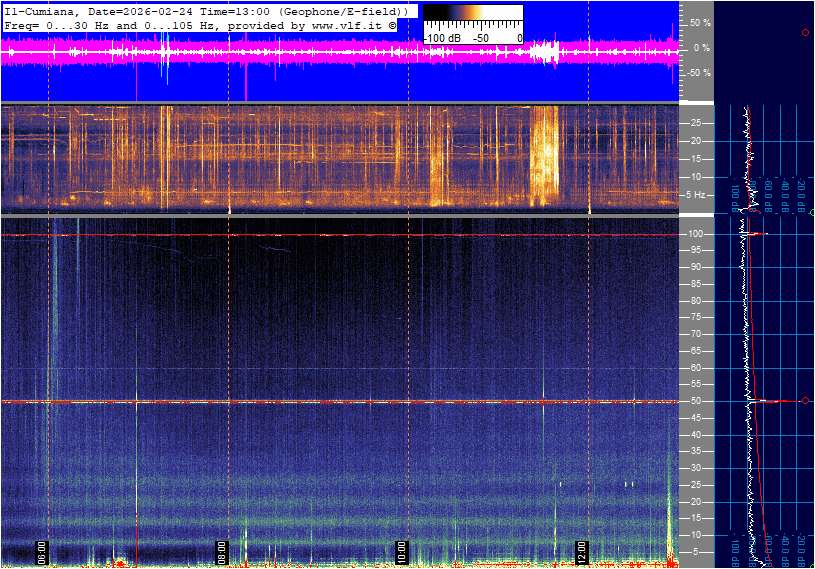Click the -100 dB label on color legend
This screenshot has height=569, width=815.
tap(441, 38)
